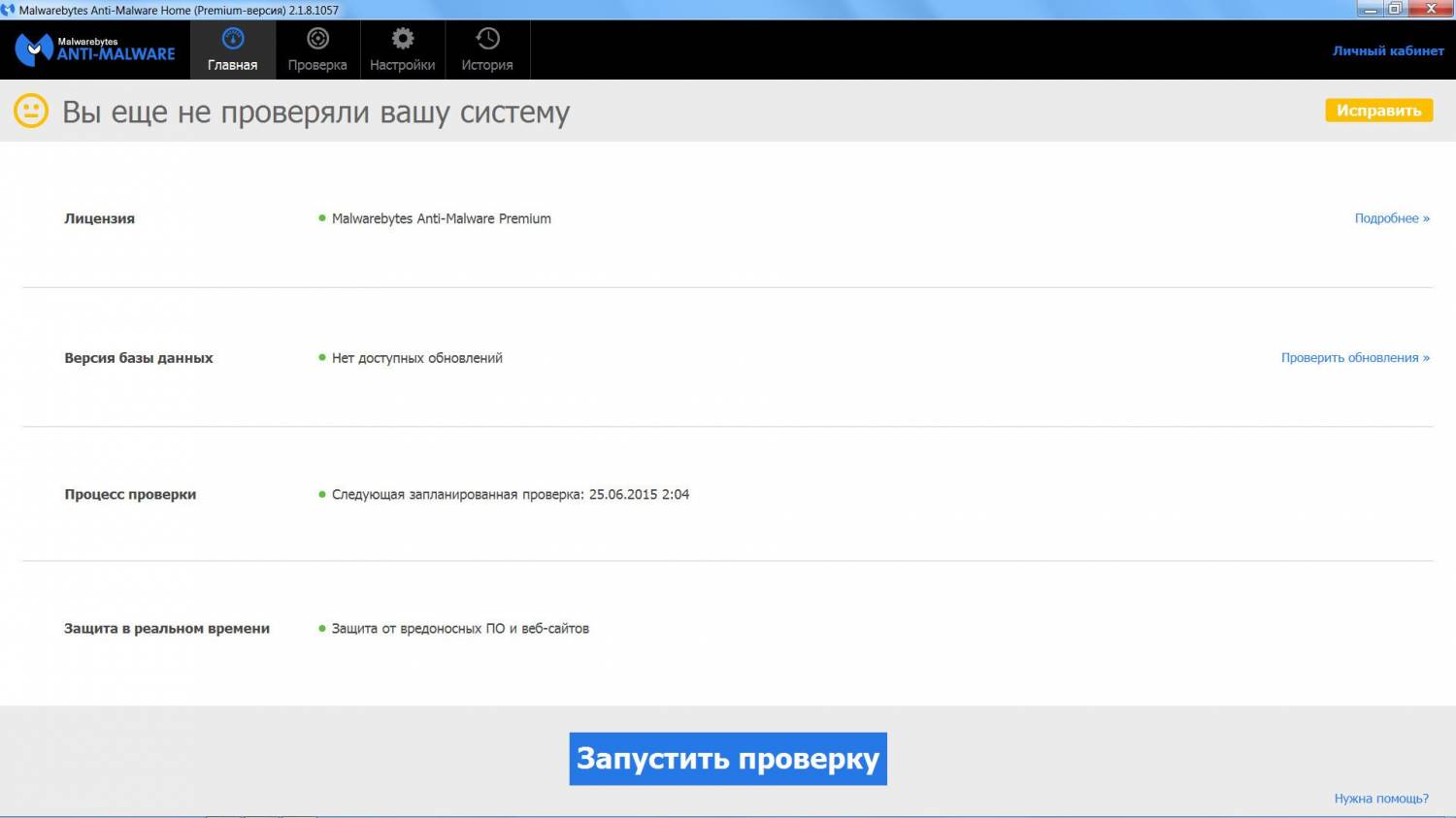Open the Подробнее » license link

[x=1392, y=218]
